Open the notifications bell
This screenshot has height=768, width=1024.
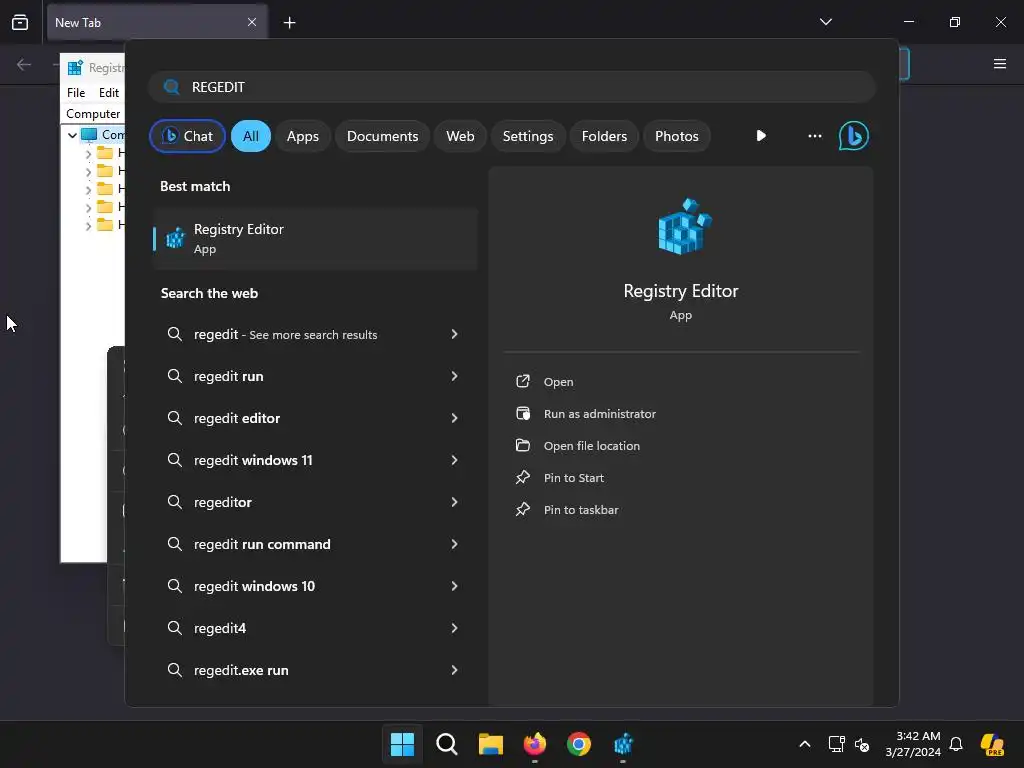coord(956,744)
